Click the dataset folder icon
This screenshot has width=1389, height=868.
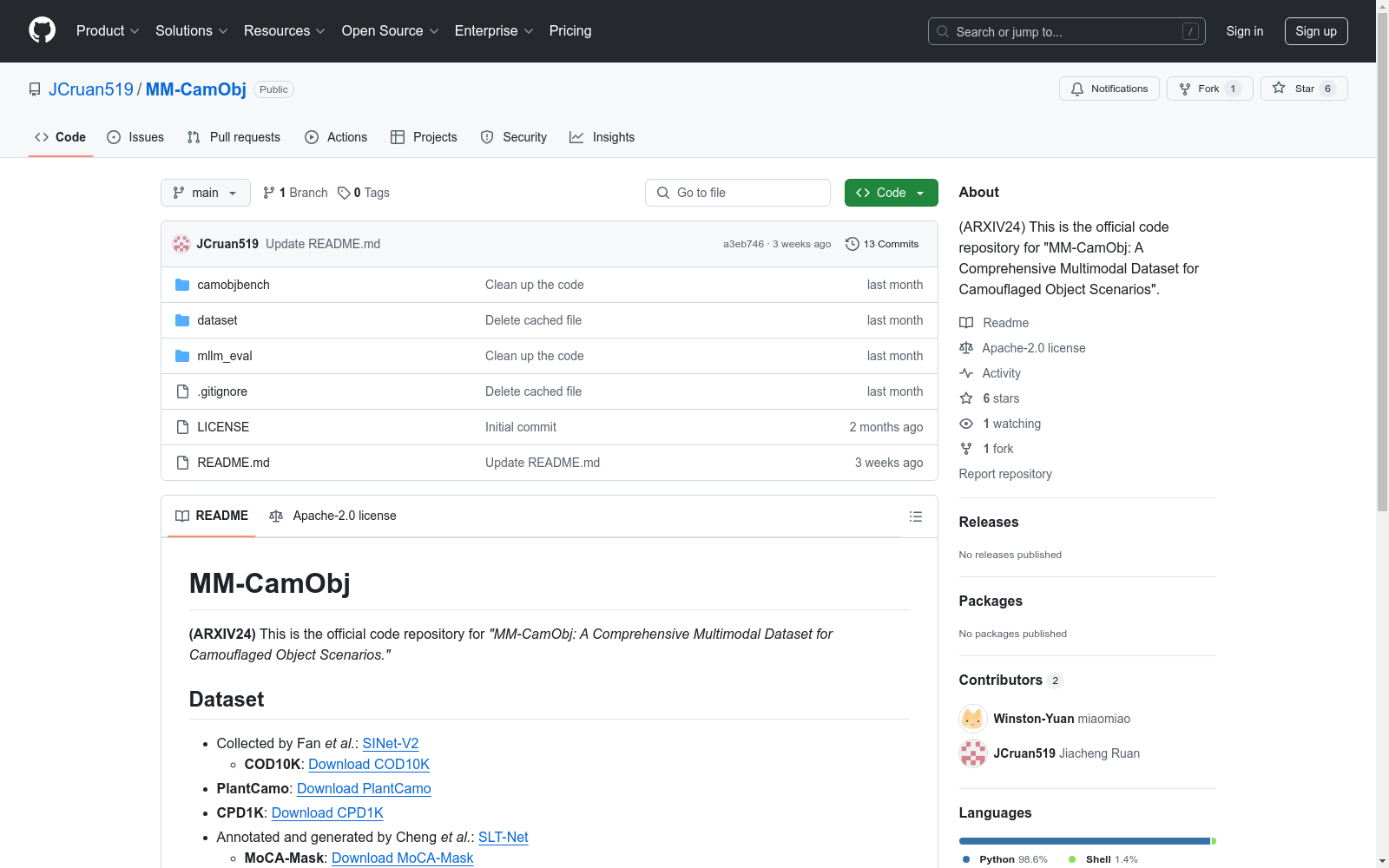(182, 320)
